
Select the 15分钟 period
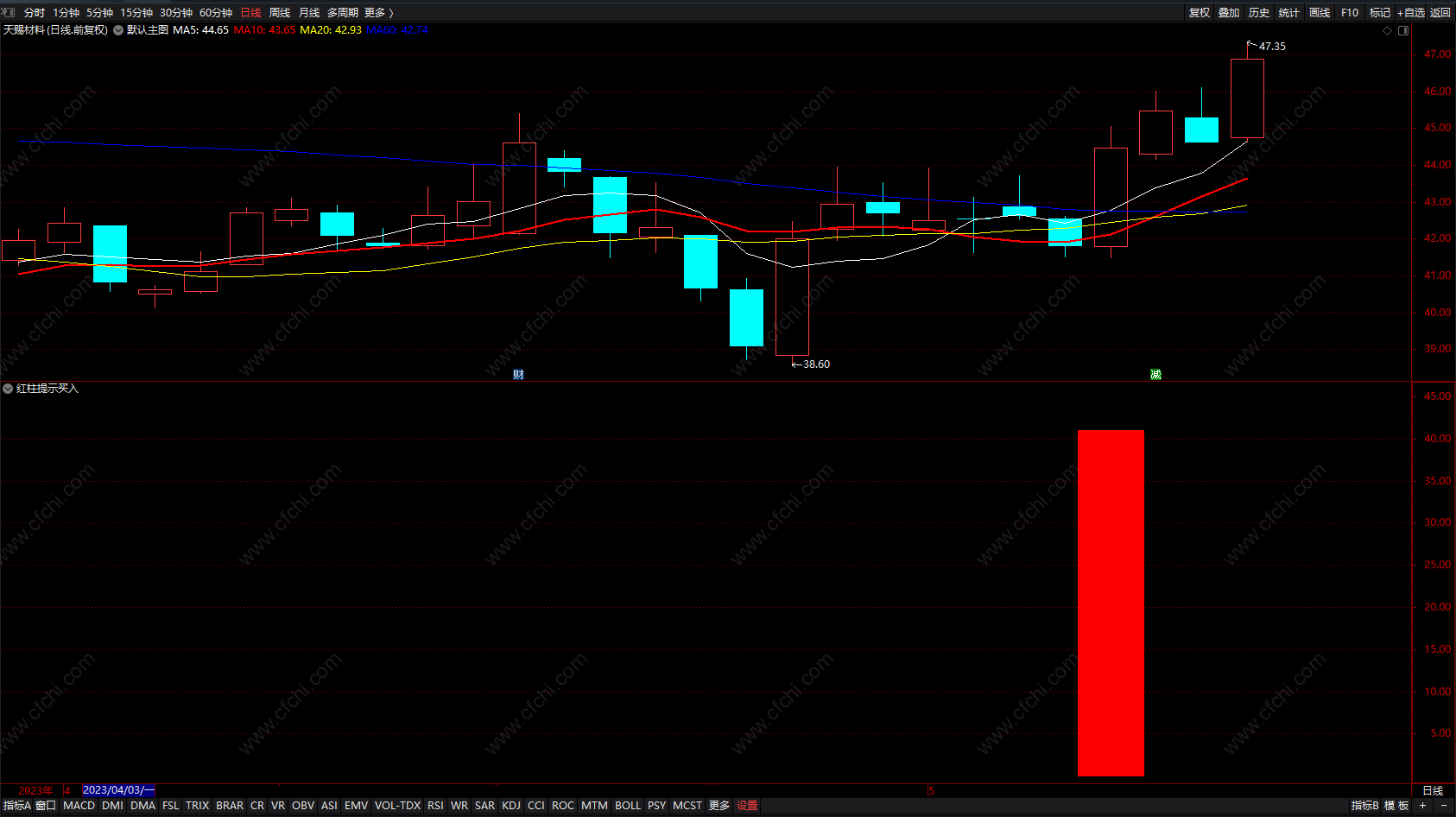pyautogui.click(x=136, y=13)
